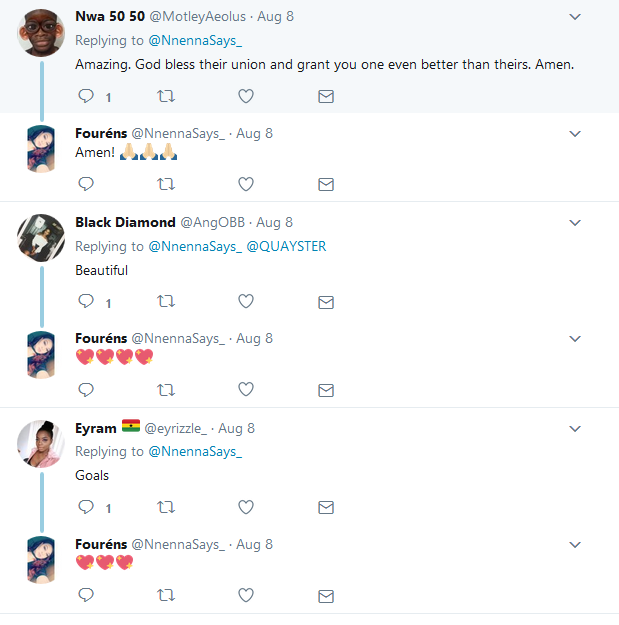Send Black Diamond's tweet via direct message
This screenshot has height=625, width=619.
(x=325, y=302)
